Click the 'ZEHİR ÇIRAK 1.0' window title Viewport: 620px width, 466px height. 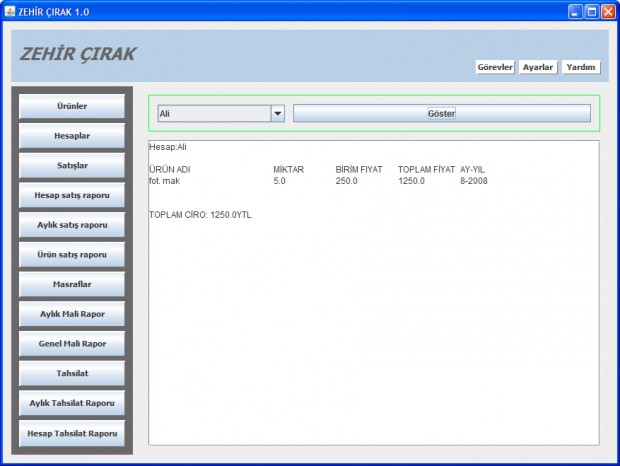(54, 12)
